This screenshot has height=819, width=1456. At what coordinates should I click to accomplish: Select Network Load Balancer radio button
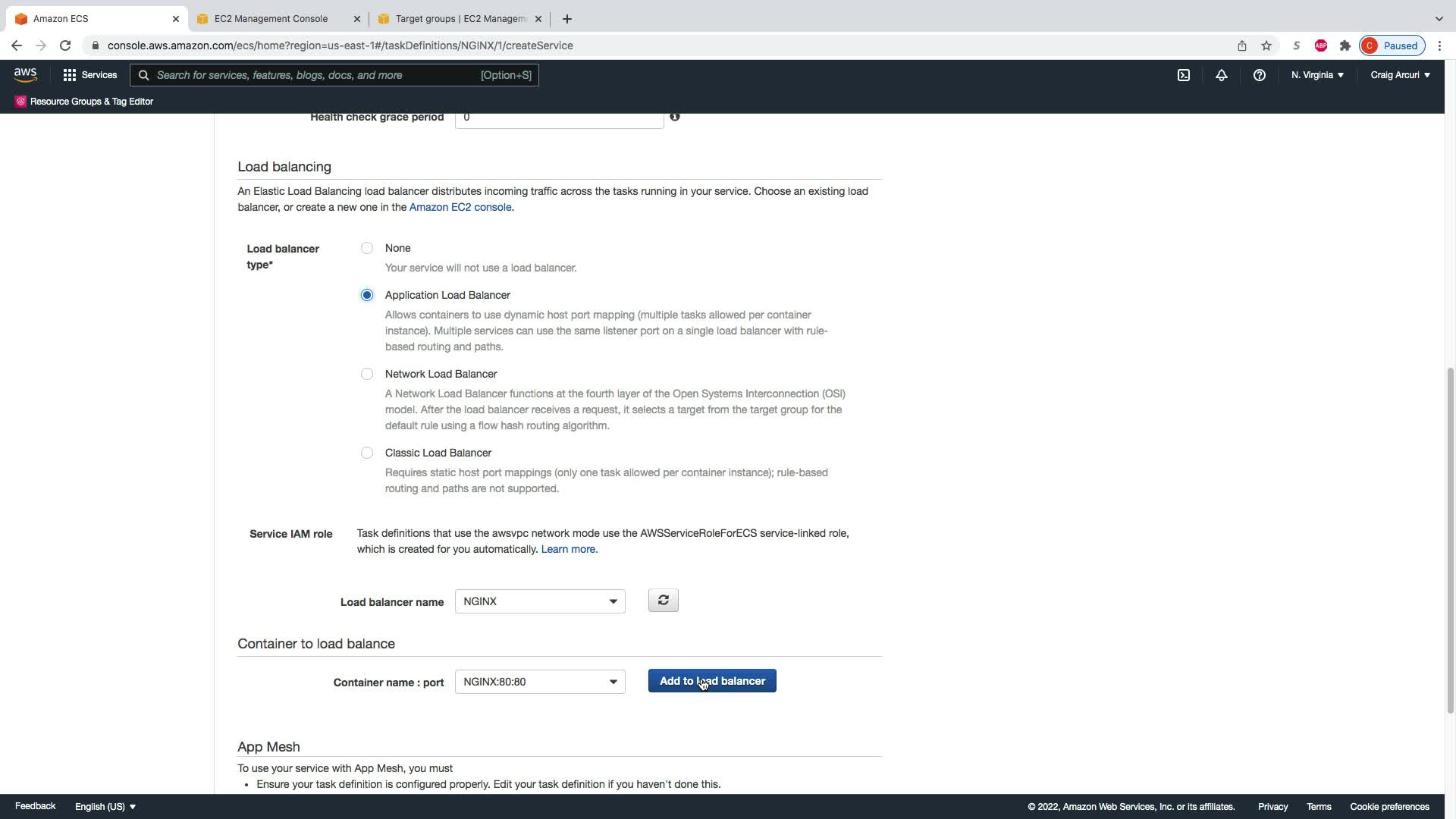pos(367,374)
